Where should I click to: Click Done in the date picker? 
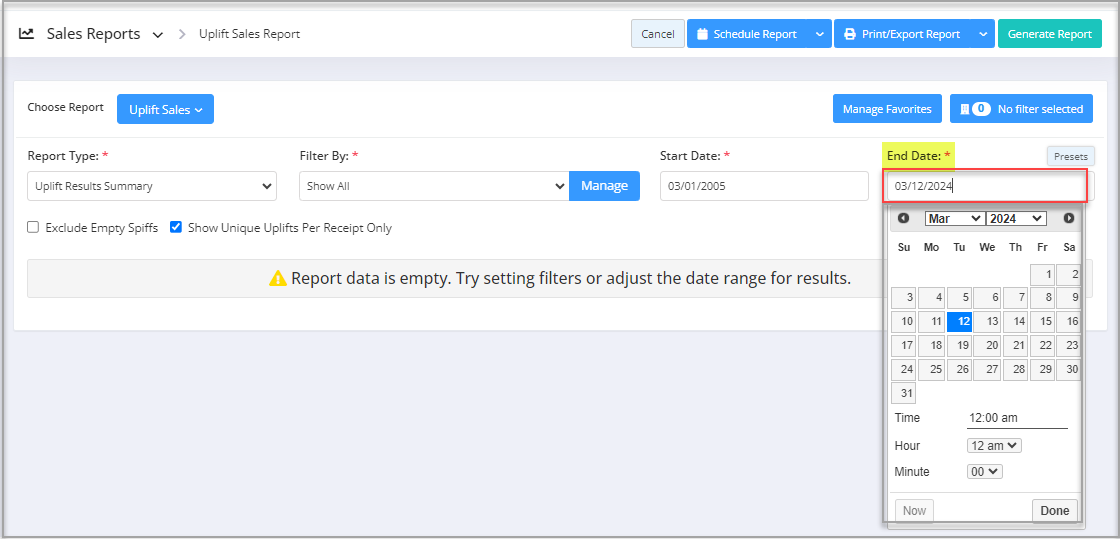[x=1054, y=510]
